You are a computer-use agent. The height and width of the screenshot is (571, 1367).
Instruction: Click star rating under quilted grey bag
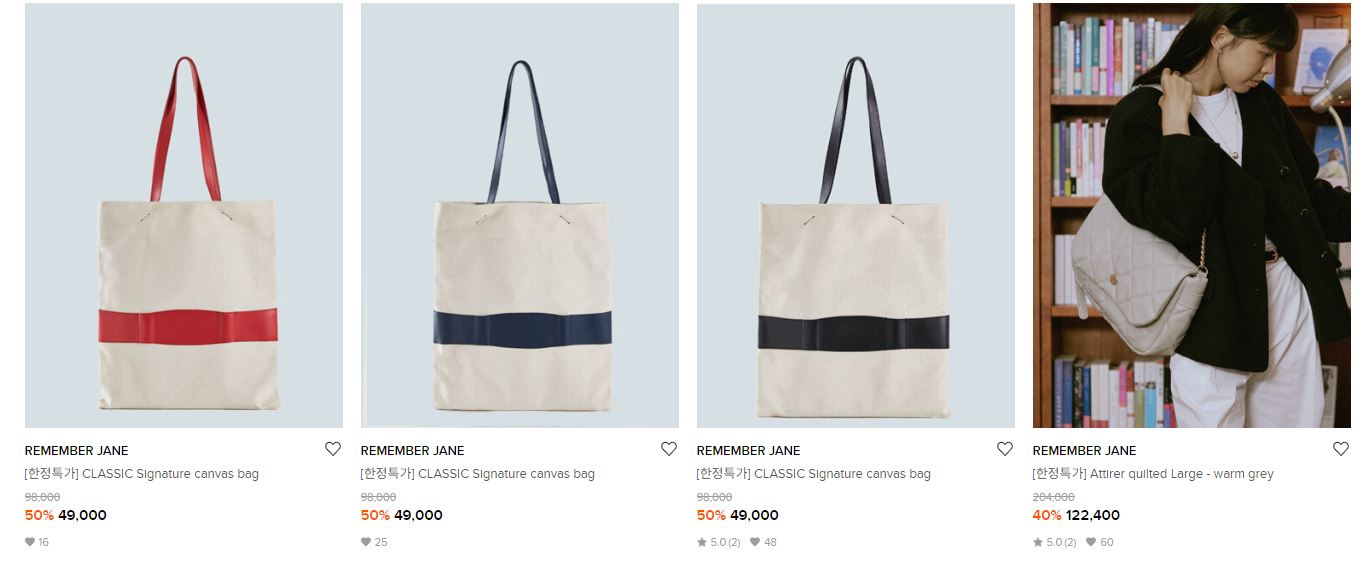[1054, 542]
